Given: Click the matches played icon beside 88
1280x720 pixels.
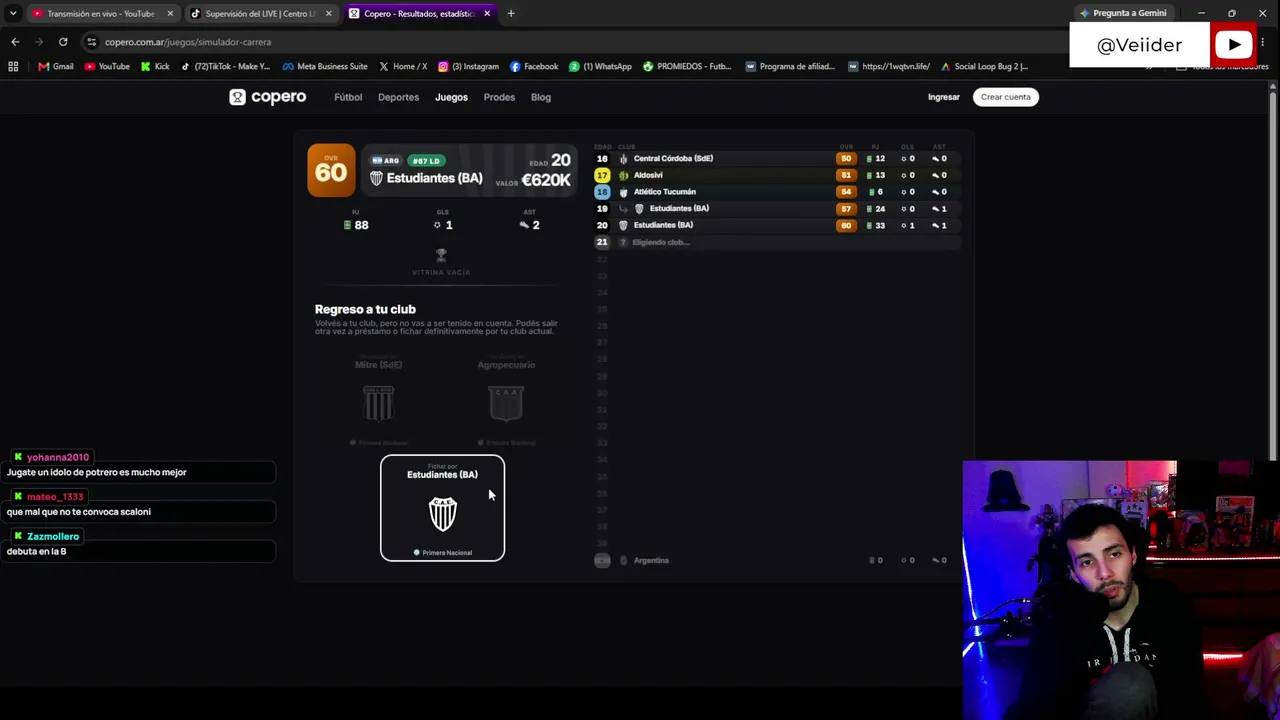Looking at the screenshot, I should (x=347, y=225).
